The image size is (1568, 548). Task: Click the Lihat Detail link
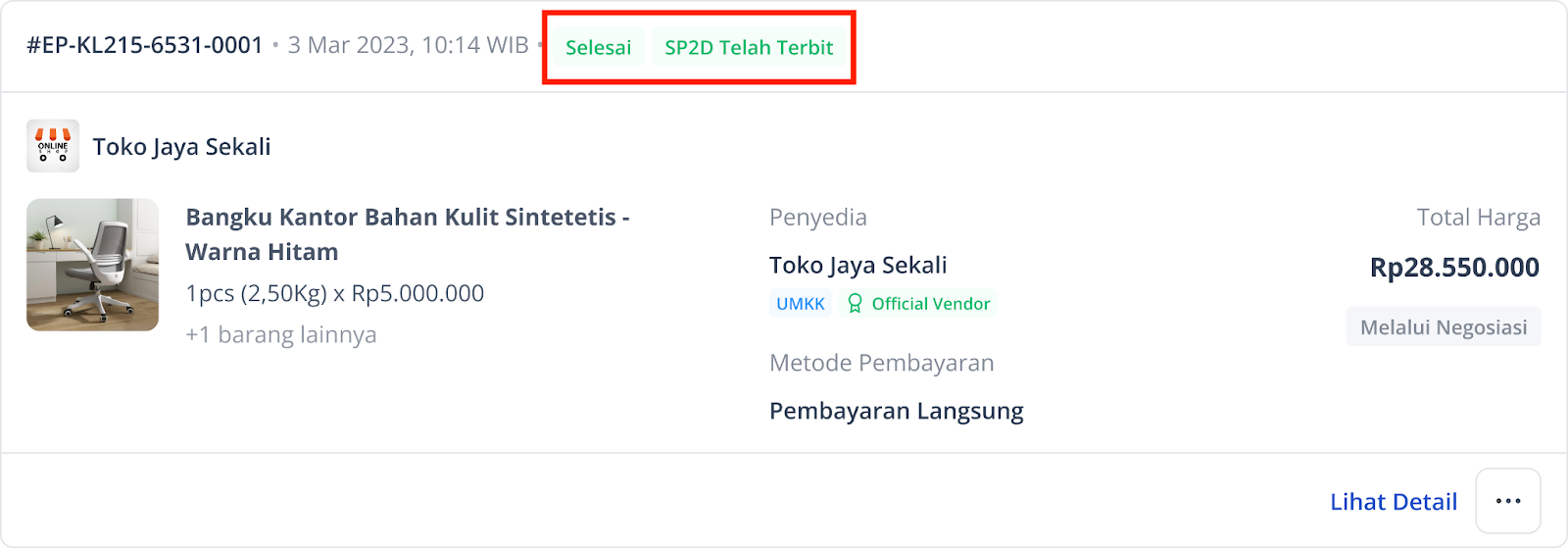[x=1394, y=502]
